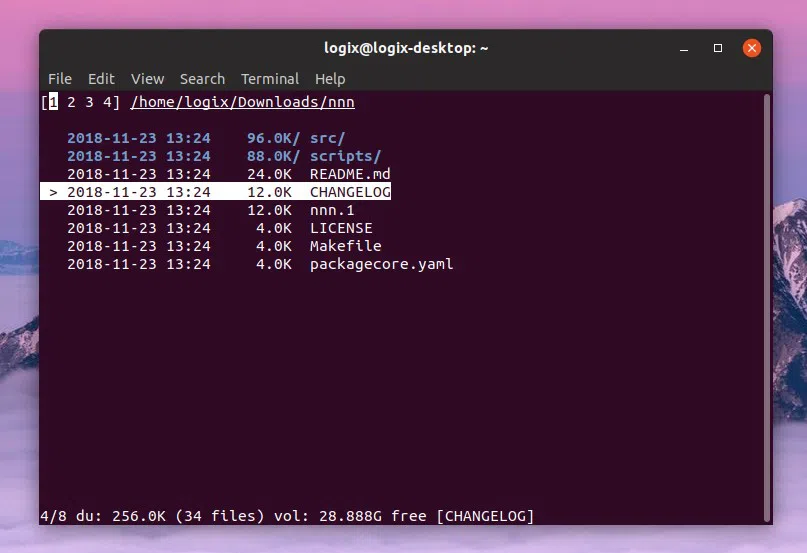Viewport: 807px width, 553px height.
Task: Open the Help menu
Action: click(330, 79)
